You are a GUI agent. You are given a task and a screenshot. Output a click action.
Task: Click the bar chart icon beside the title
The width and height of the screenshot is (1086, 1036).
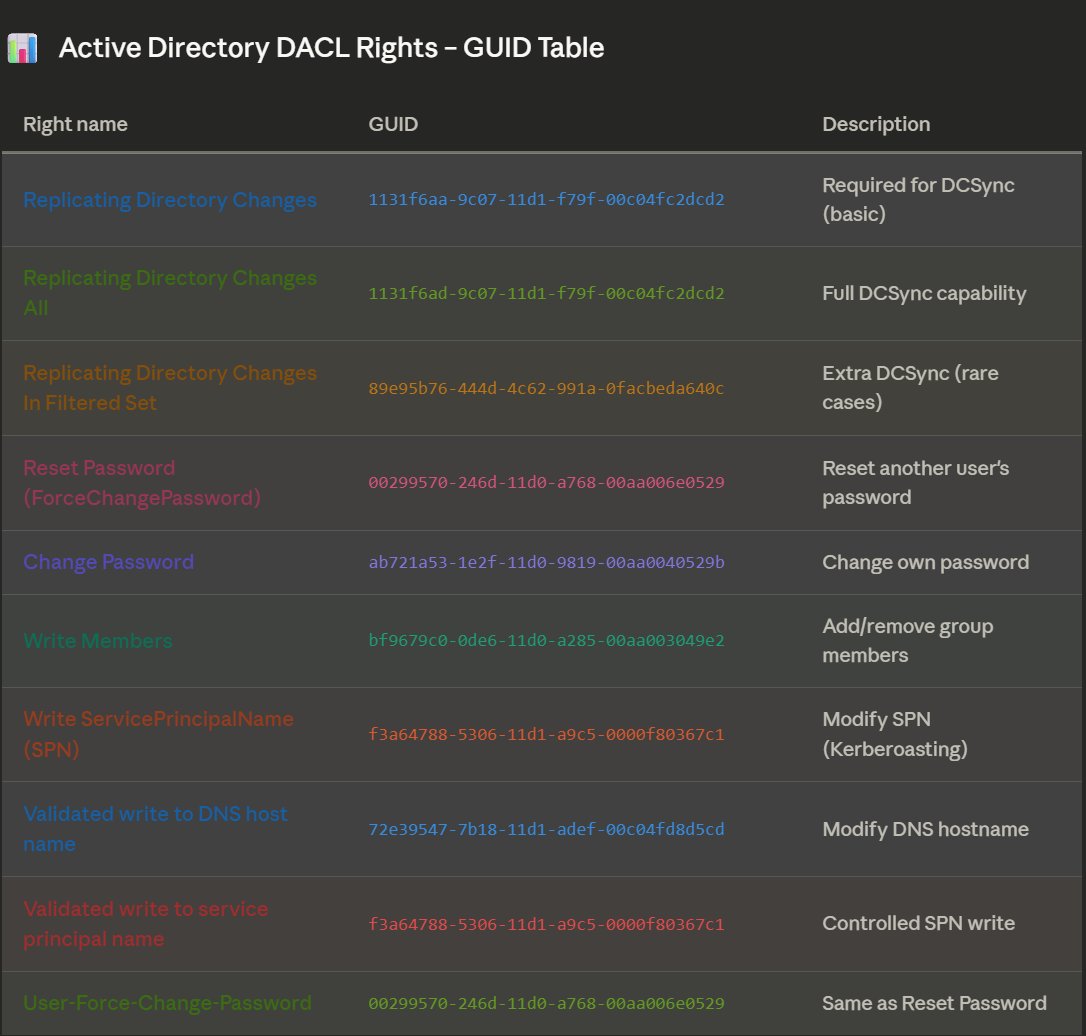(22, 48)
